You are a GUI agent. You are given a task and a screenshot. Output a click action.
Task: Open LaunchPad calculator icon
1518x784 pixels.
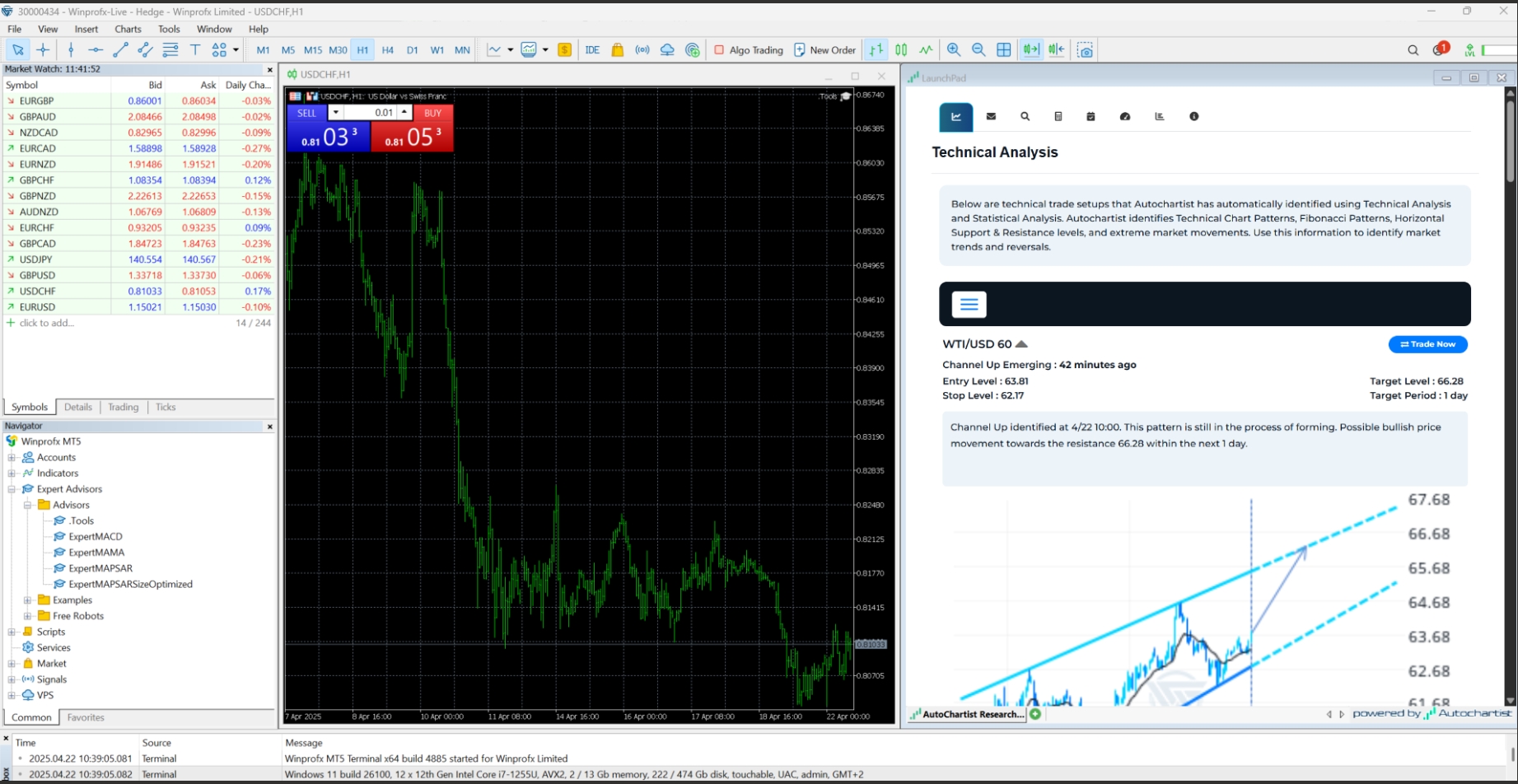1058,117
